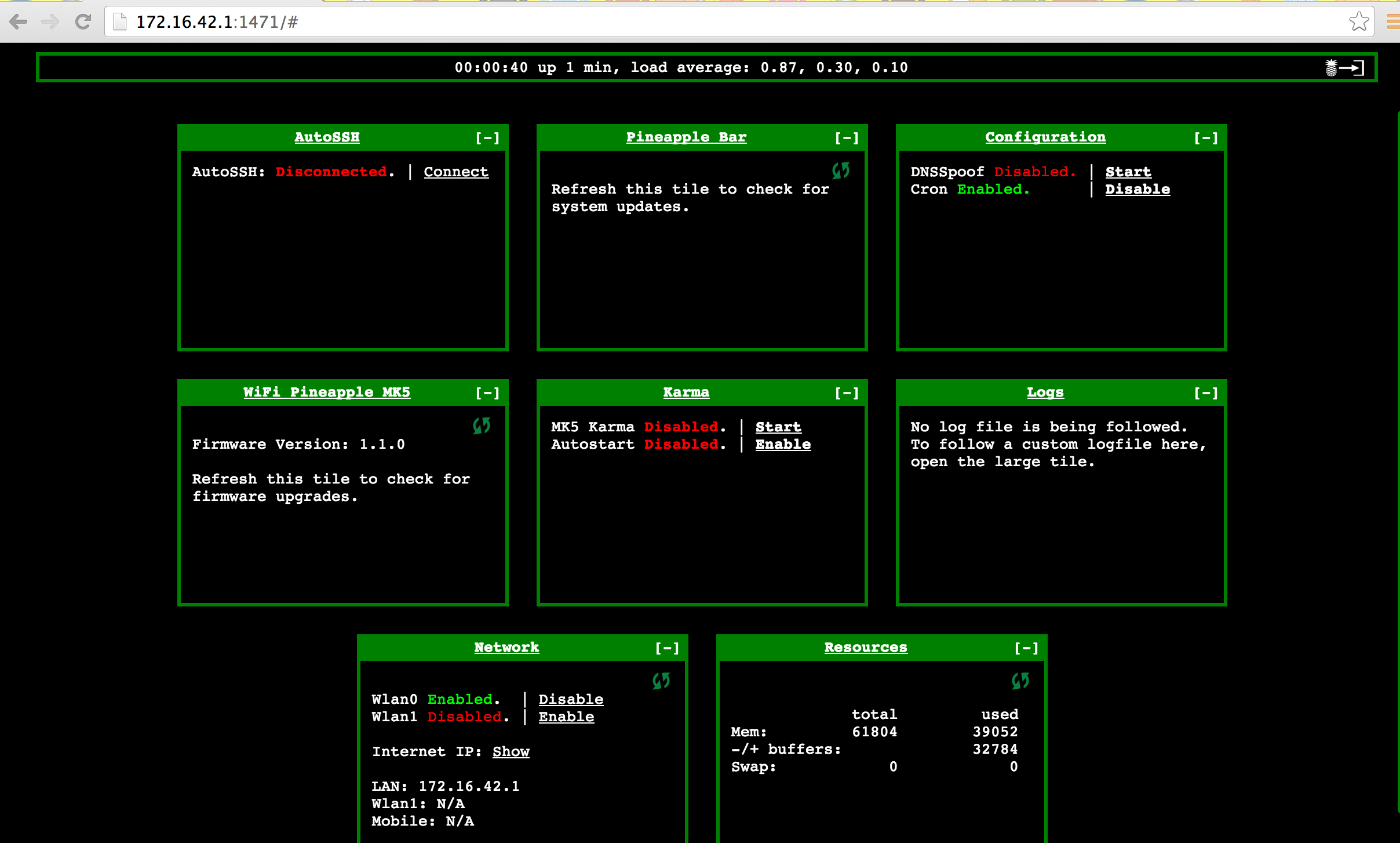Refresh the Pineapple Bar tile
The width and height of the screenshot is (1400, 843).
[x=840, y=170]
